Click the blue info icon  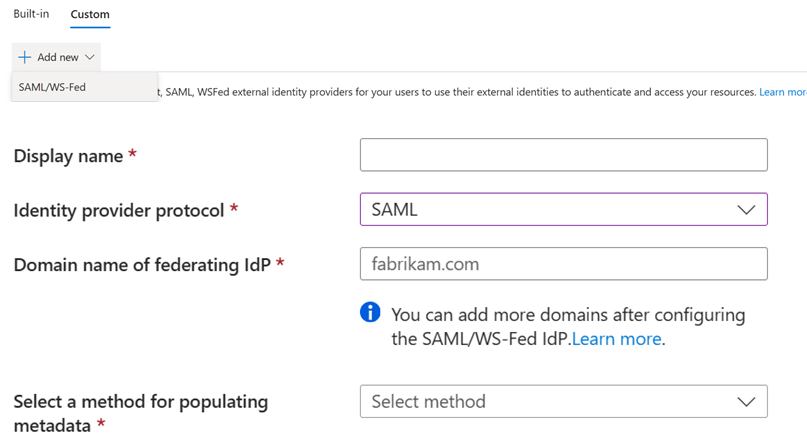[x=370, y=313]
